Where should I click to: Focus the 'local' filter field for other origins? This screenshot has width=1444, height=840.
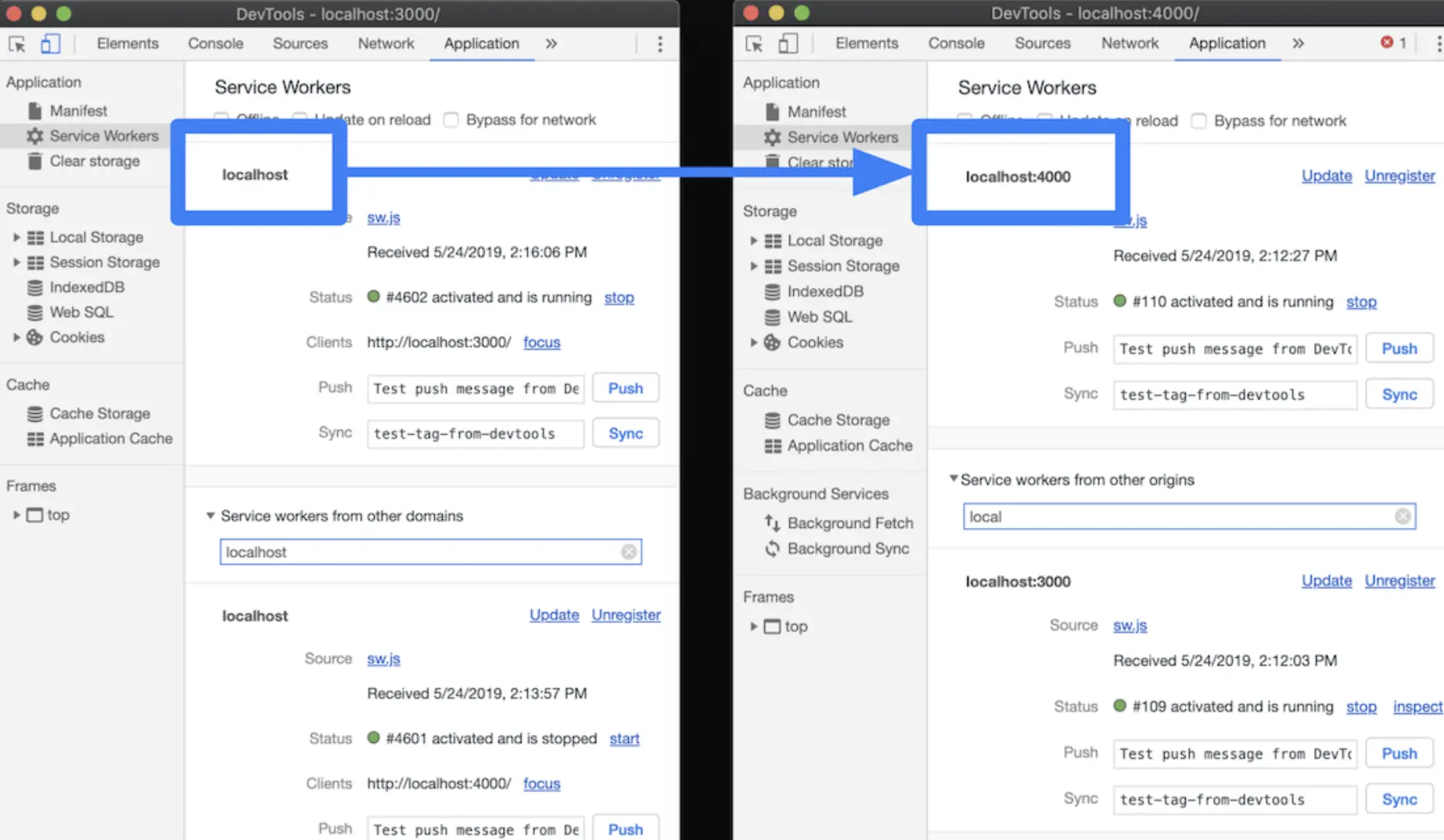pyautogui.click(x=1189, y=516)
